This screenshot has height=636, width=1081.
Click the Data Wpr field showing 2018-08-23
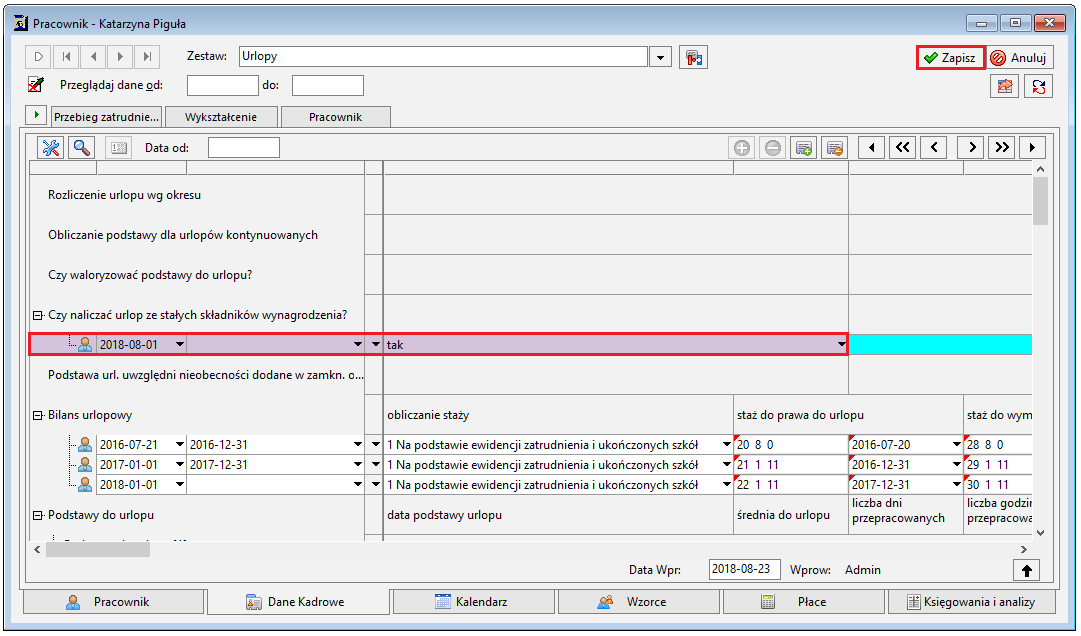point(745,569)
